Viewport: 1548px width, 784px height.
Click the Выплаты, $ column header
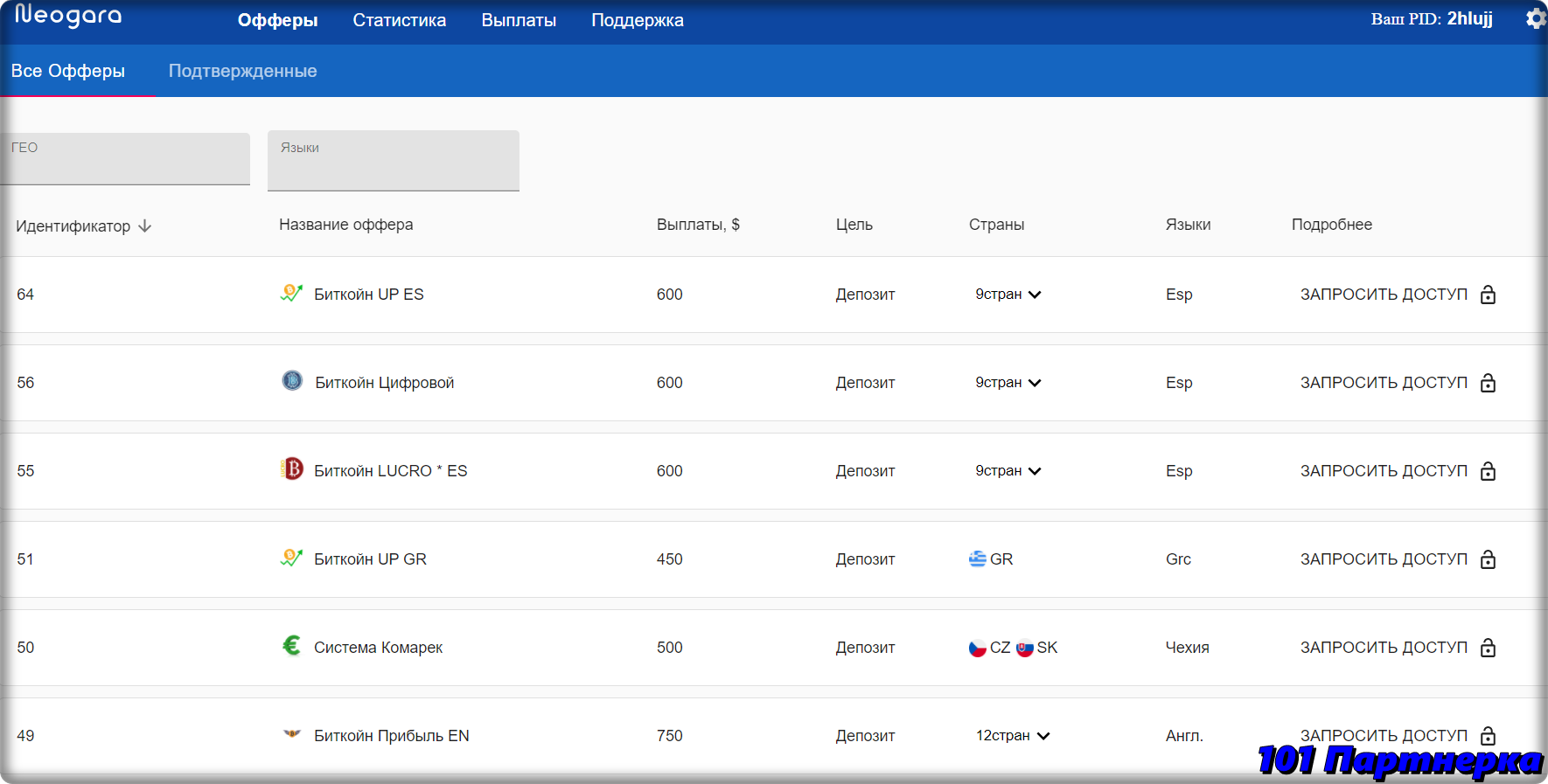[698, 225]
